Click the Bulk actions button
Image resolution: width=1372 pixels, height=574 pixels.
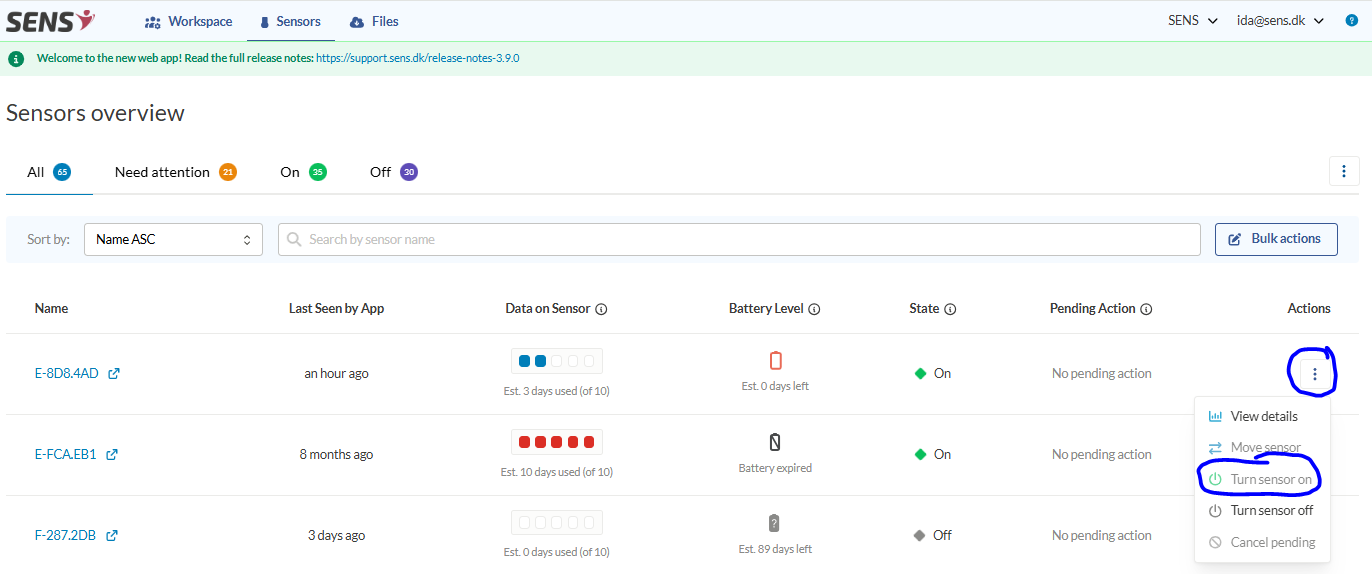[x=1275, y=239]
